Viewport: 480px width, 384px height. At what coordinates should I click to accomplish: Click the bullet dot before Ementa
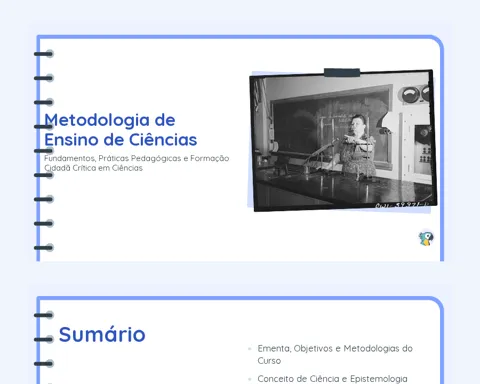coord(249,349)
